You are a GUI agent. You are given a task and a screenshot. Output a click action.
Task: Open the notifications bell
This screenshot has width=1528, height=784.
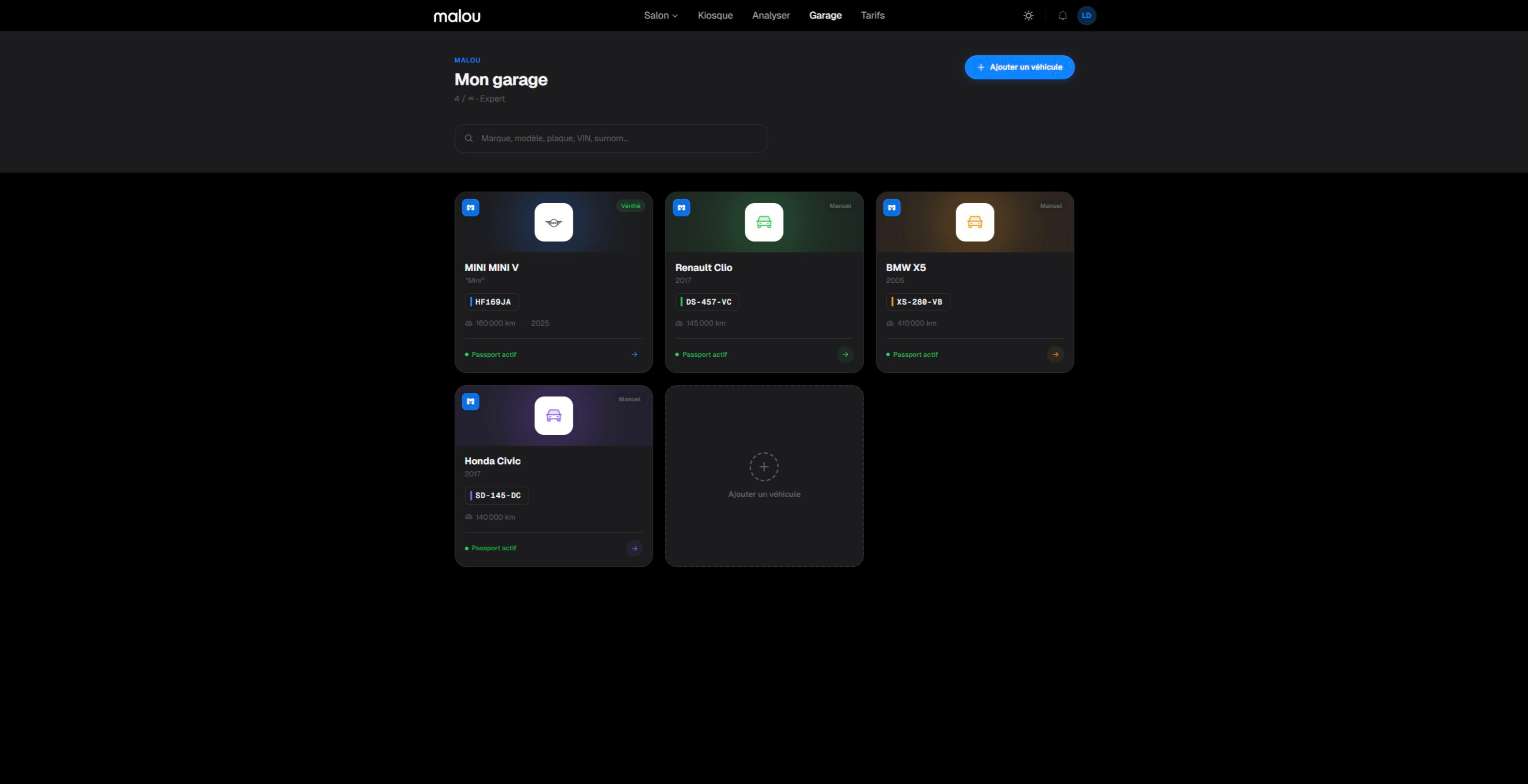[x=1063, y=16]
